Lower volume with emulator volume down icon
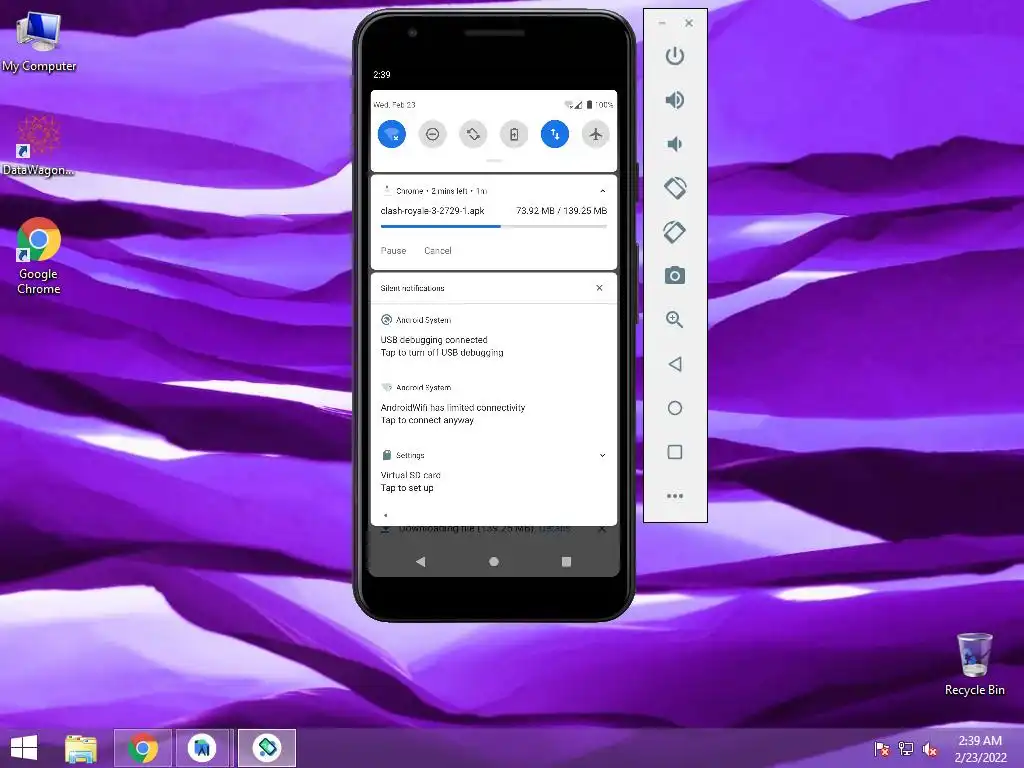The image size is (1024, 768). click(675, 144)
